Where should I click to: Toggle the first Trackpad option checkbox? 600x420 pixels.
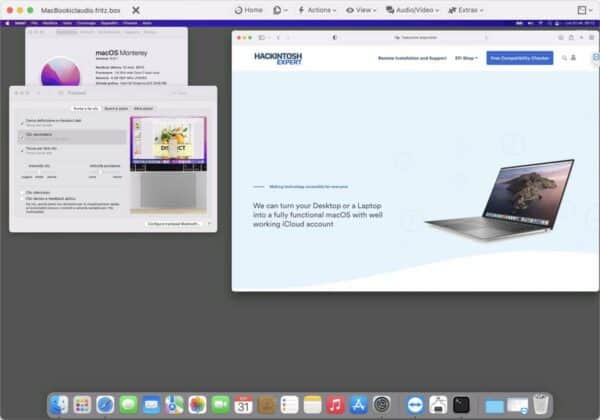[22, 123]
